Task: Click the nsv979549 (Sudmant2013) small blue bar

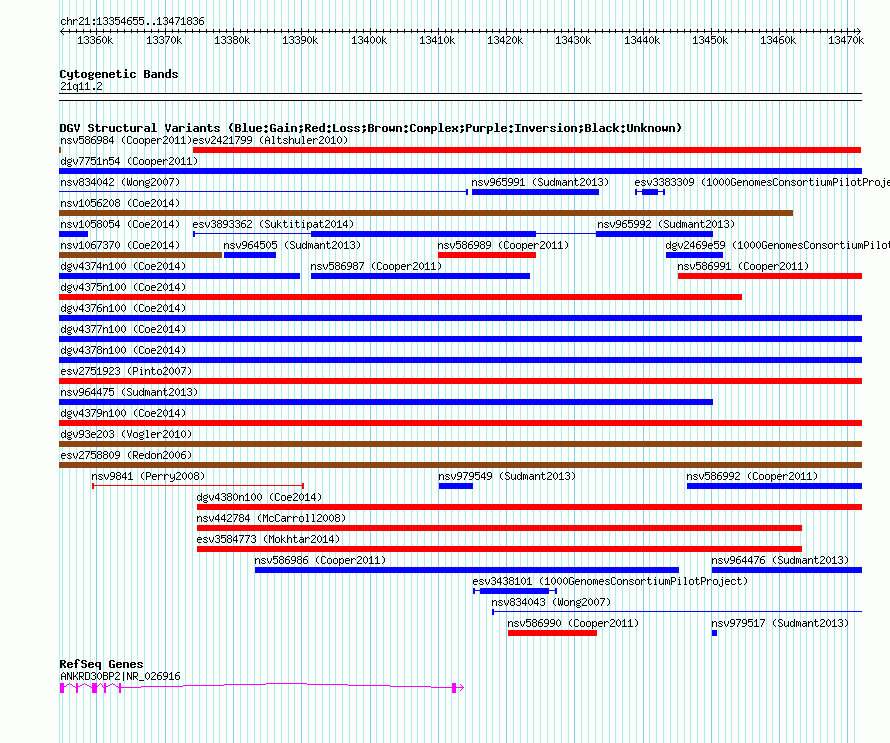Action: 456,486
